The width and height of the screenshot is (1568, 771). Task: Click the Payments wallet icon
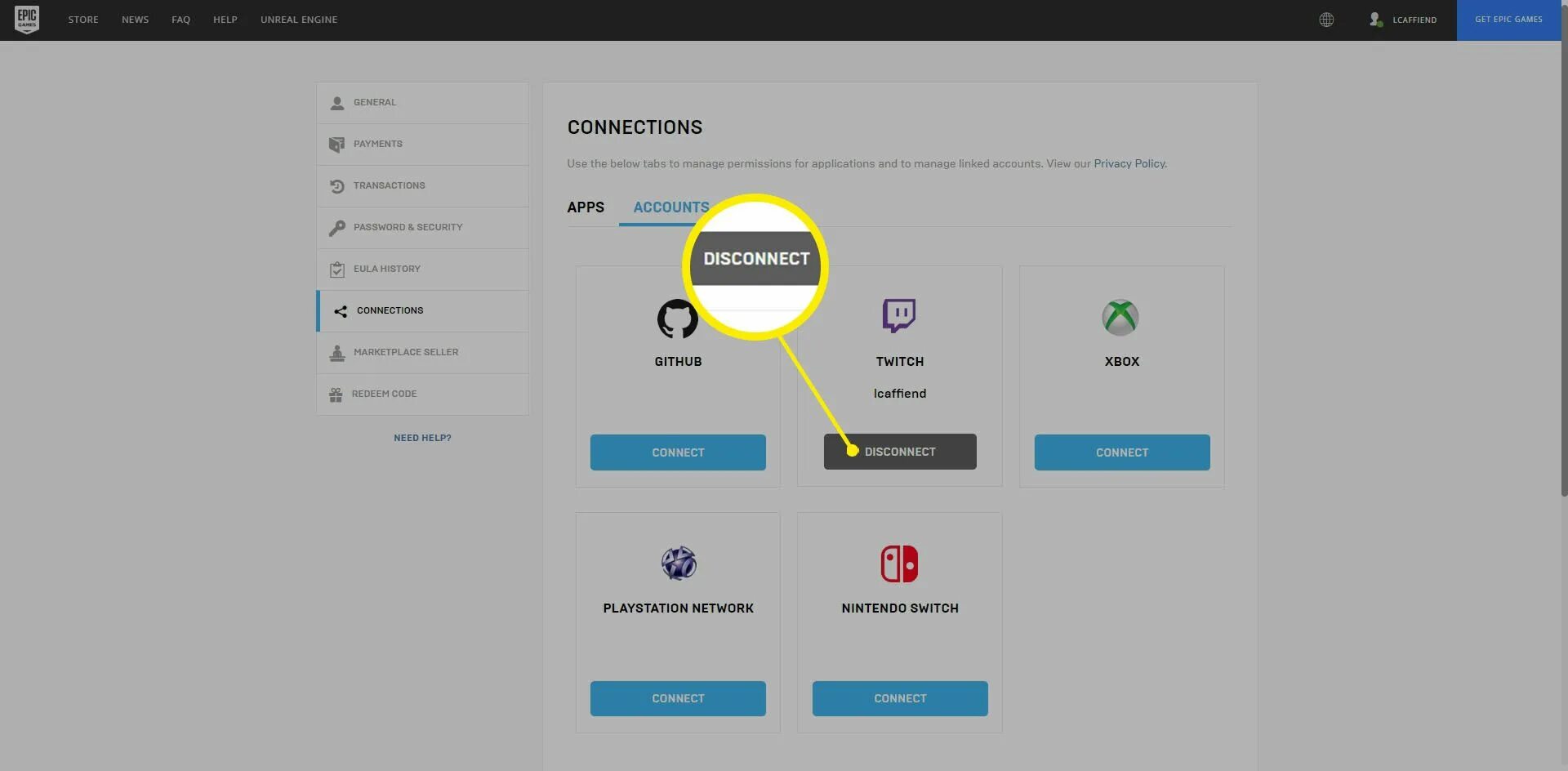click(336, 145)
